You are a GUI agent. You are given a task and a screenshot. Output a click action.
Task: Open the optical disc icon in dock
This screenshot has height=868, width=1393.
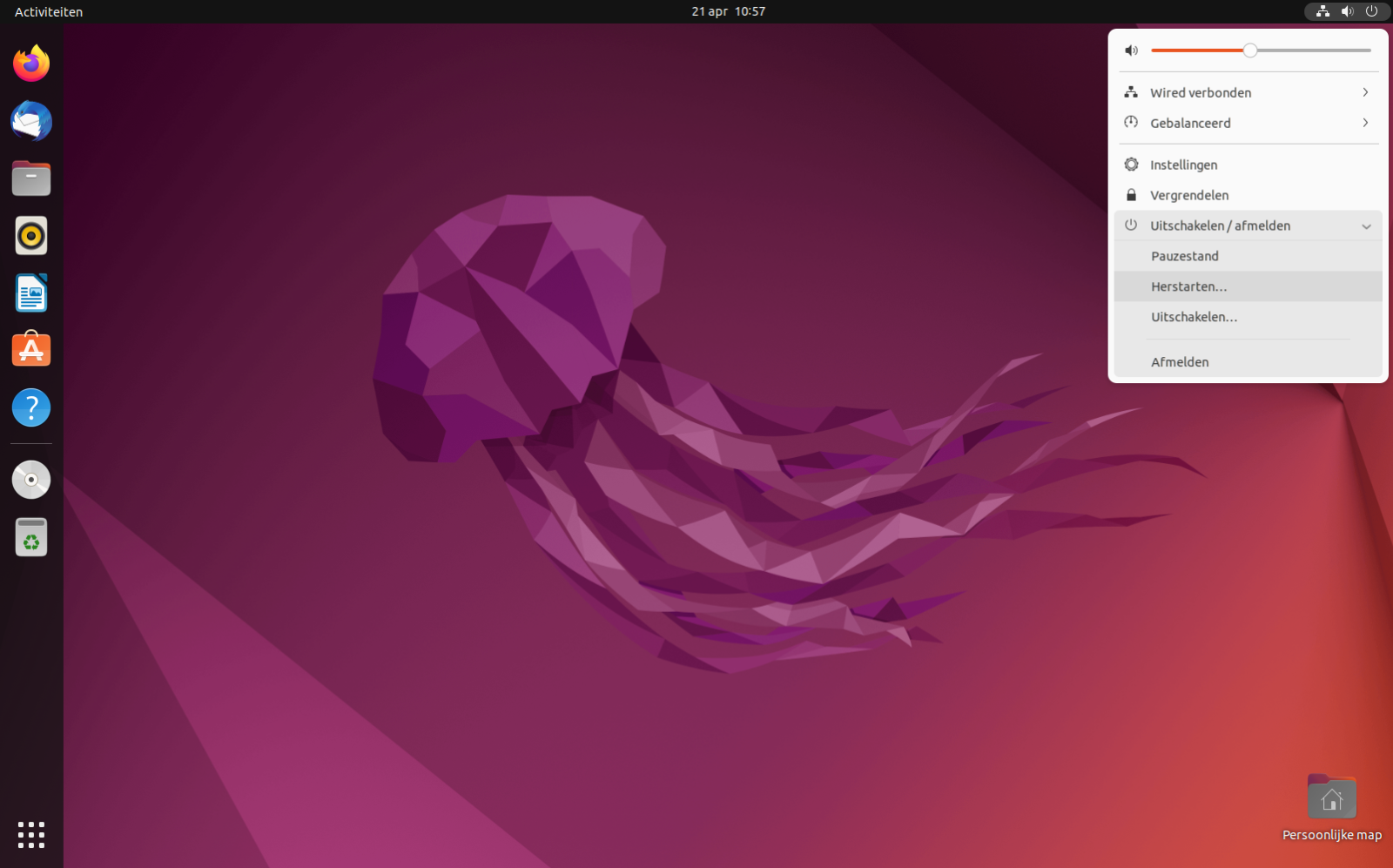coord(31,480)
